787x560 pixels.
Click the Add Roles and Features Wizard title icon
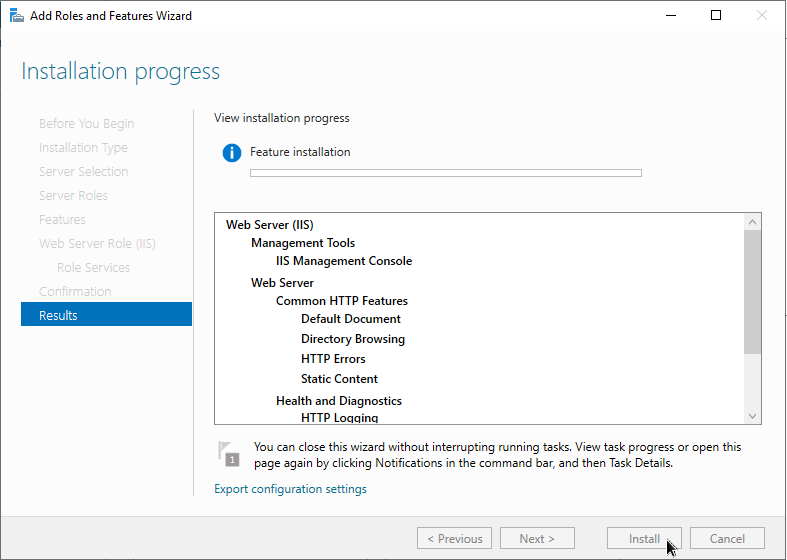pyautogui.click(x=17, y=16)
